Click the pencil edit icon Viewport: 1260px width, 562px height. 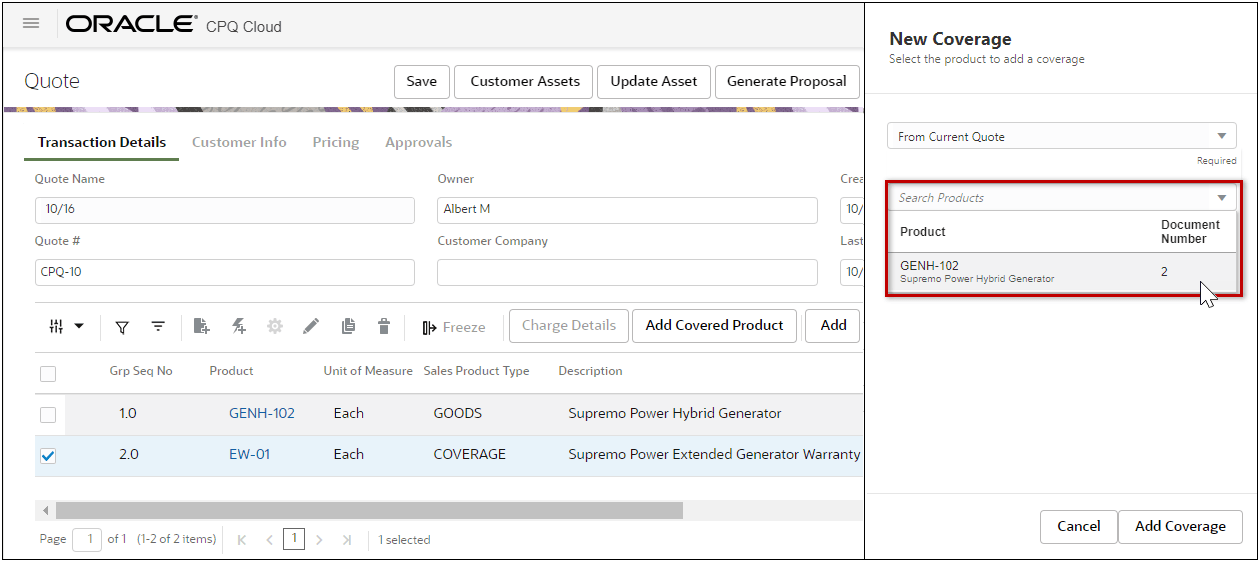pyautogui.click(x=311, y=326)
